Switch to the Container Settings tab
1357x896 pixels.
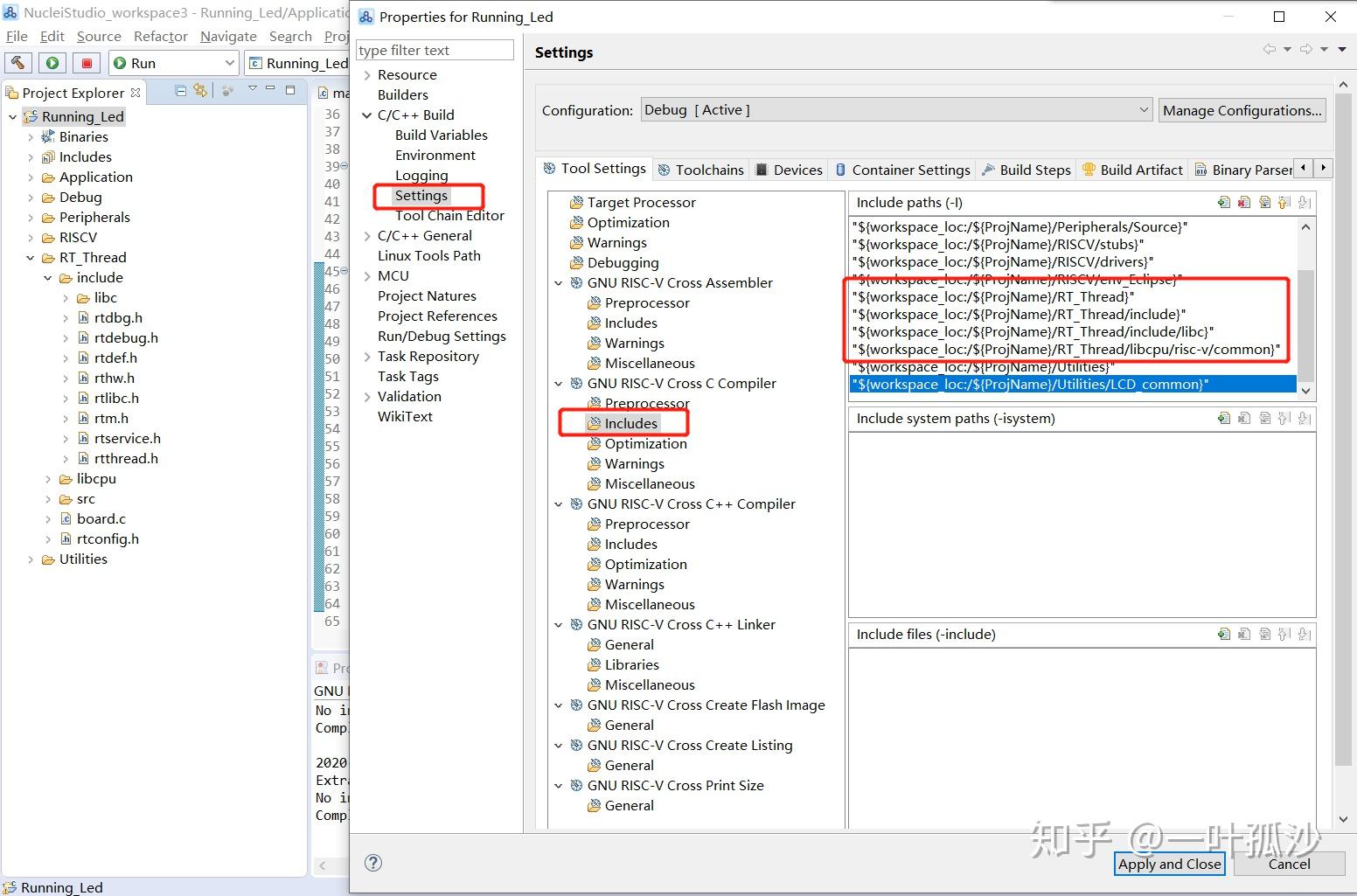click(x=901, y=170)
